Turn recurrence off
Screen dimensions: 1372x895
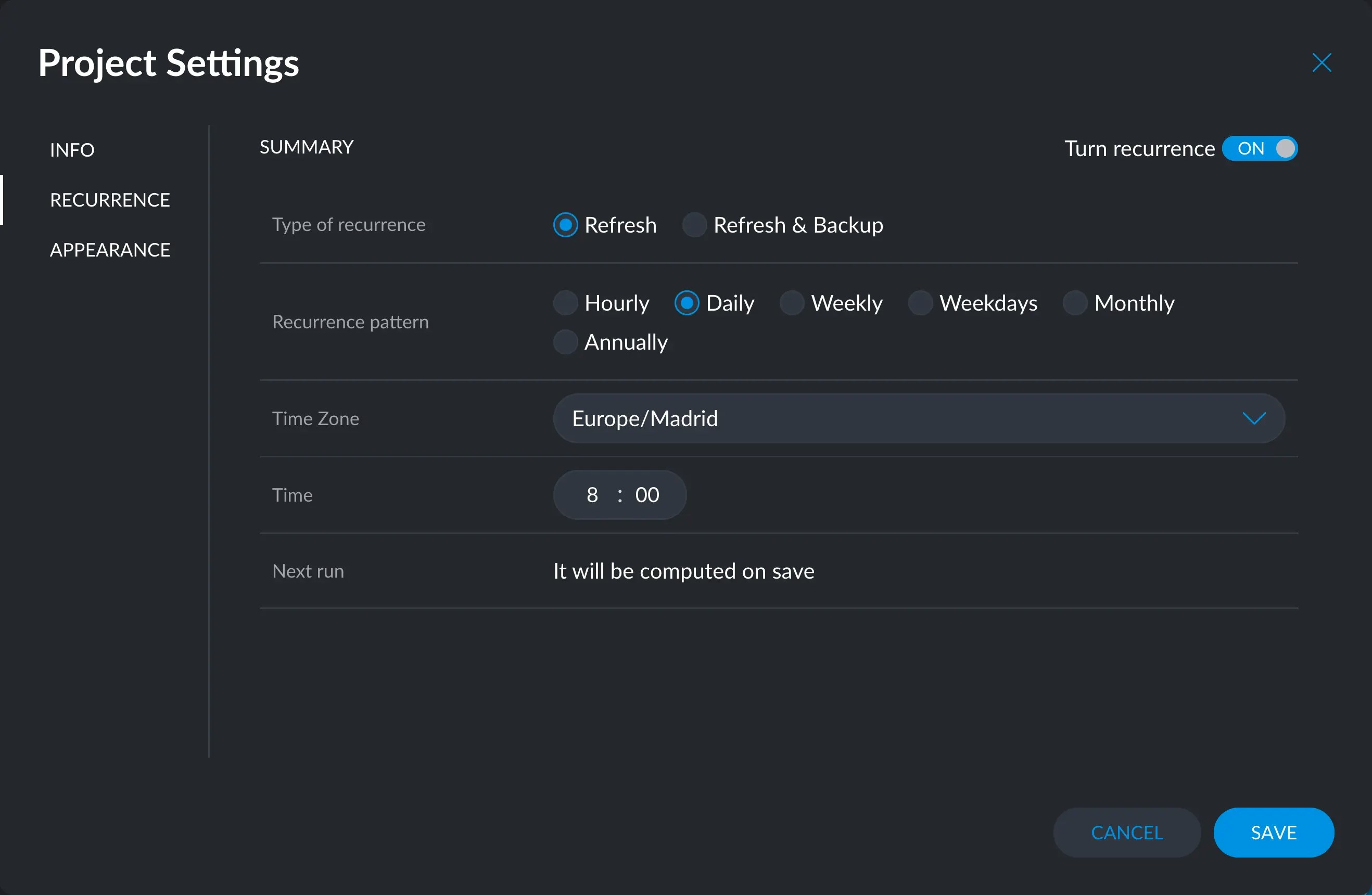1260,148
